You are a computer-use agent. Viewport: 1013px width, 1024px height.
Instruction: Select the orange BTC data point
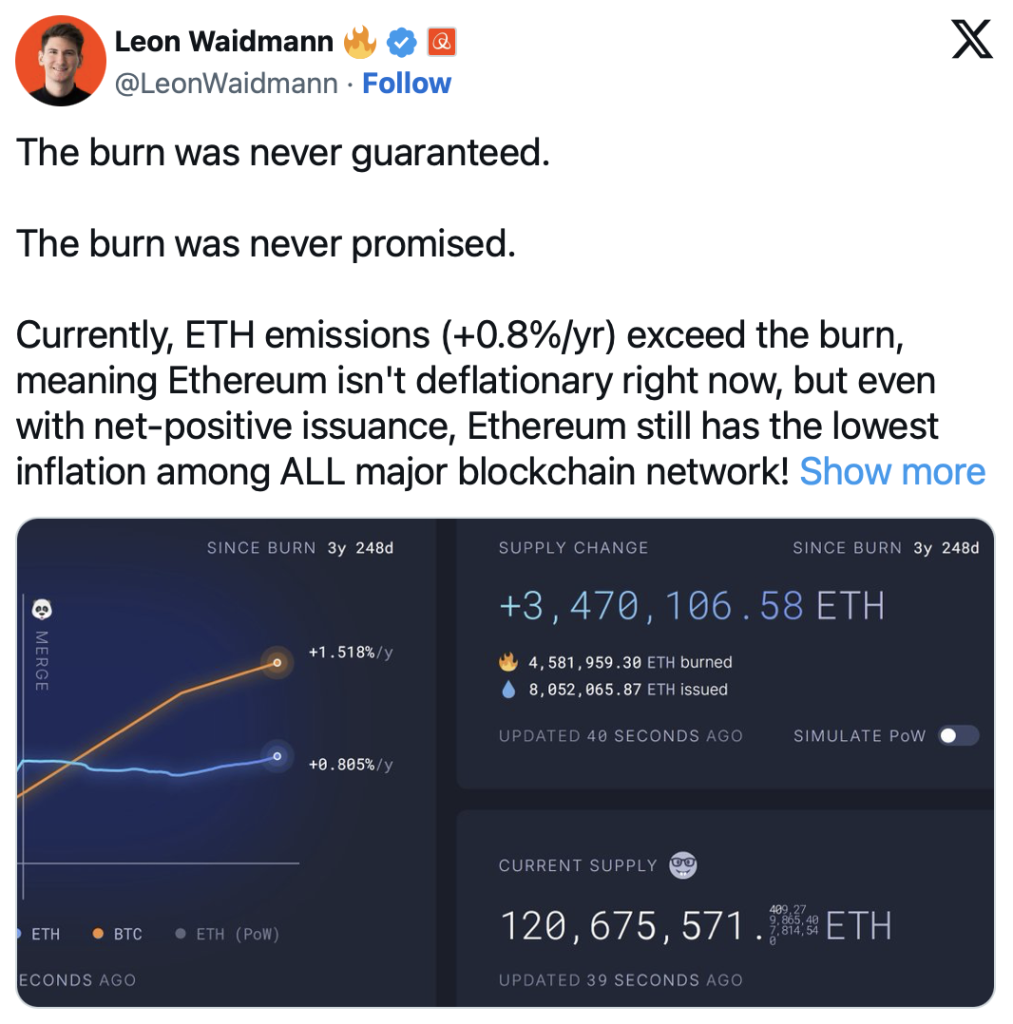277,663
